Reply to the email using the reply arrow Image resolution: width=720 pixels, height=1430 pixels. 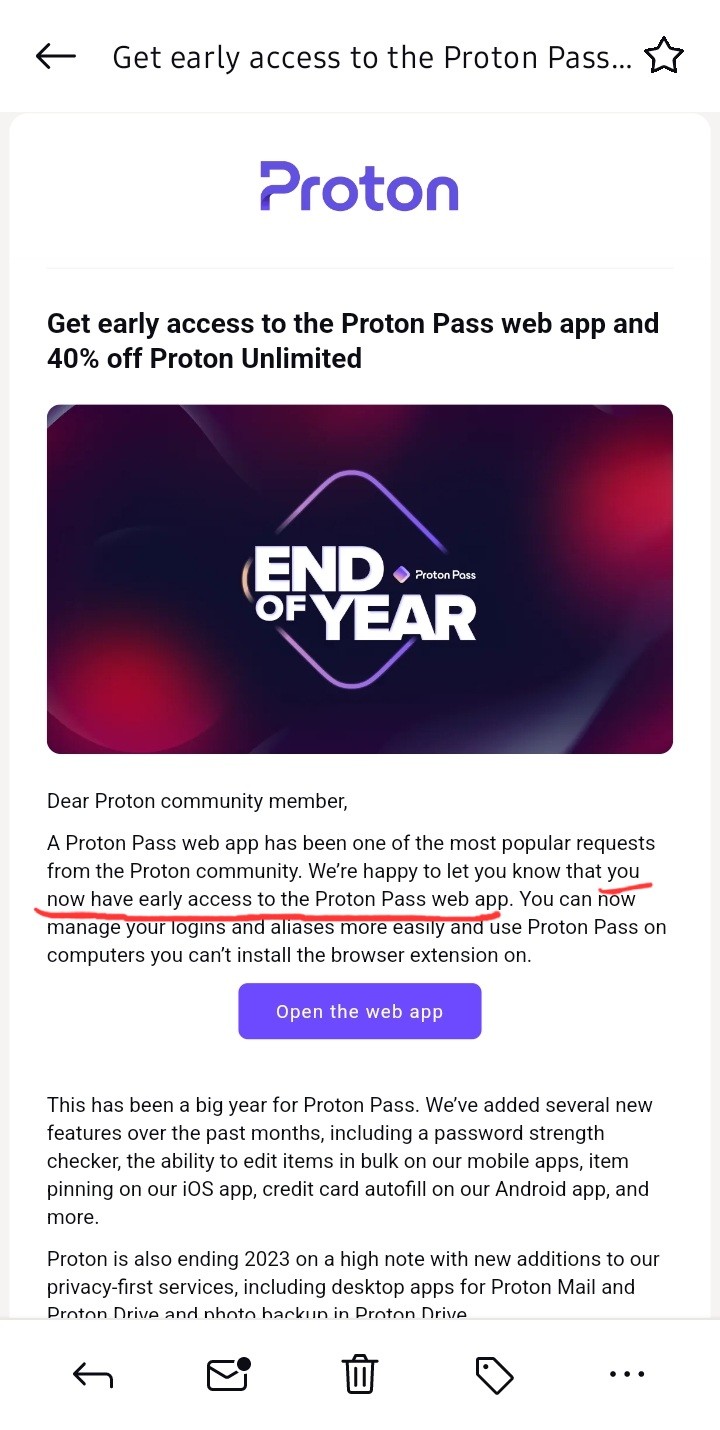pyautogui.click(x=93, y=1376)
